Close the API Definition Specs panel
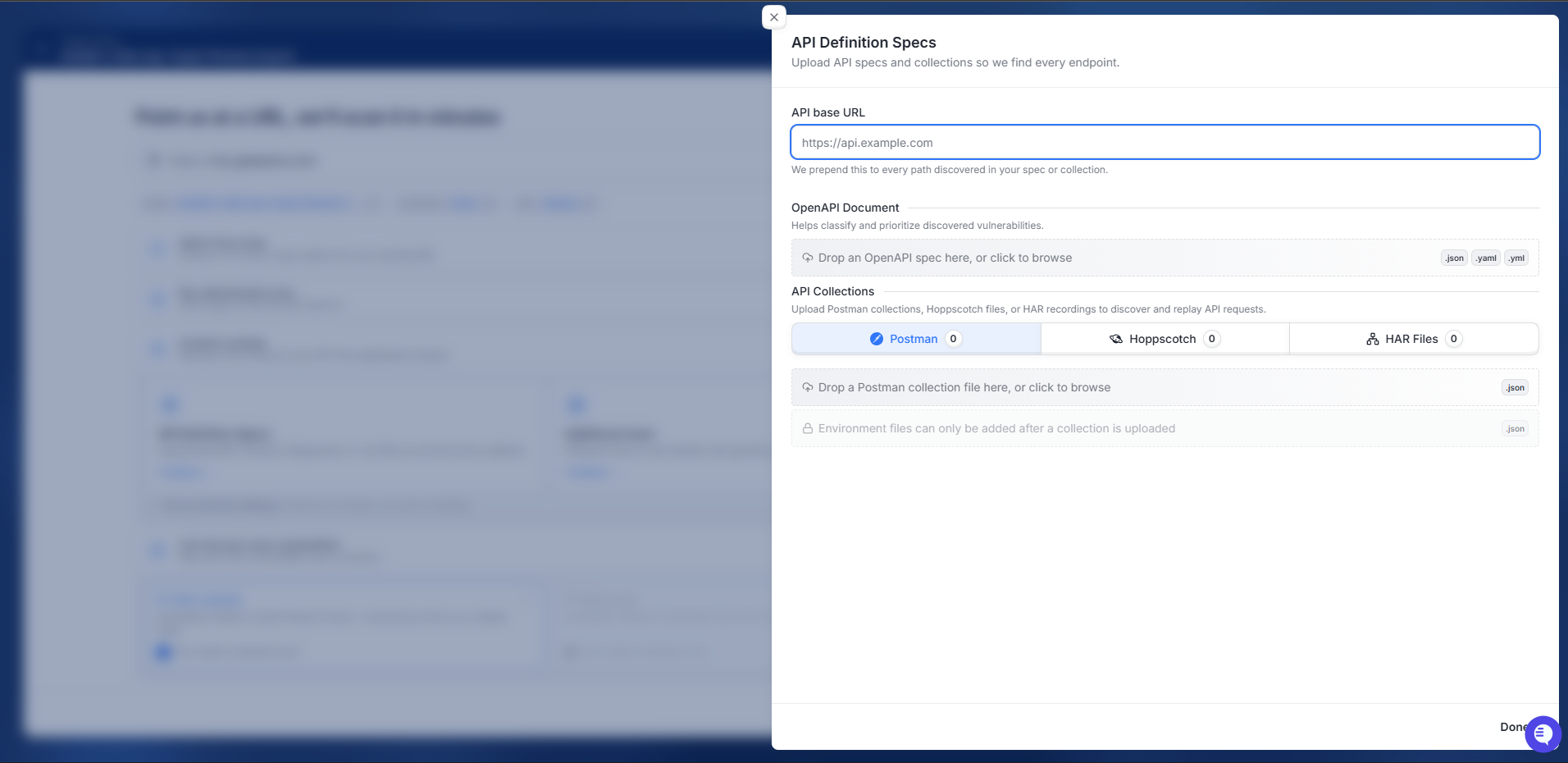This screenshot has height=763, width=1568. tap(773, 17)
